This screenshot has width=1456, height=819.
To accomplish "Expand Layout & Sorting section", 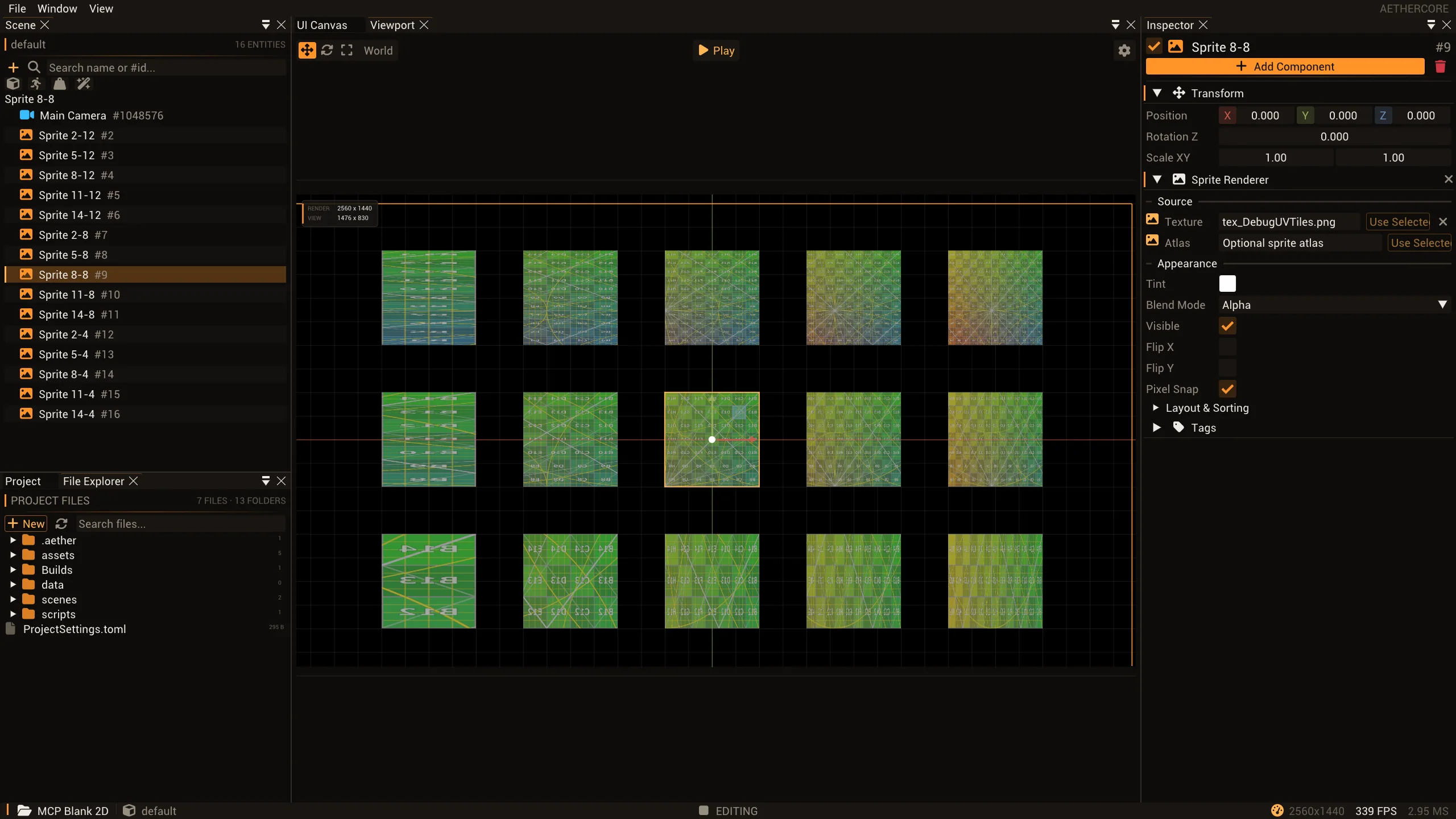I will tap(1156, 408).
